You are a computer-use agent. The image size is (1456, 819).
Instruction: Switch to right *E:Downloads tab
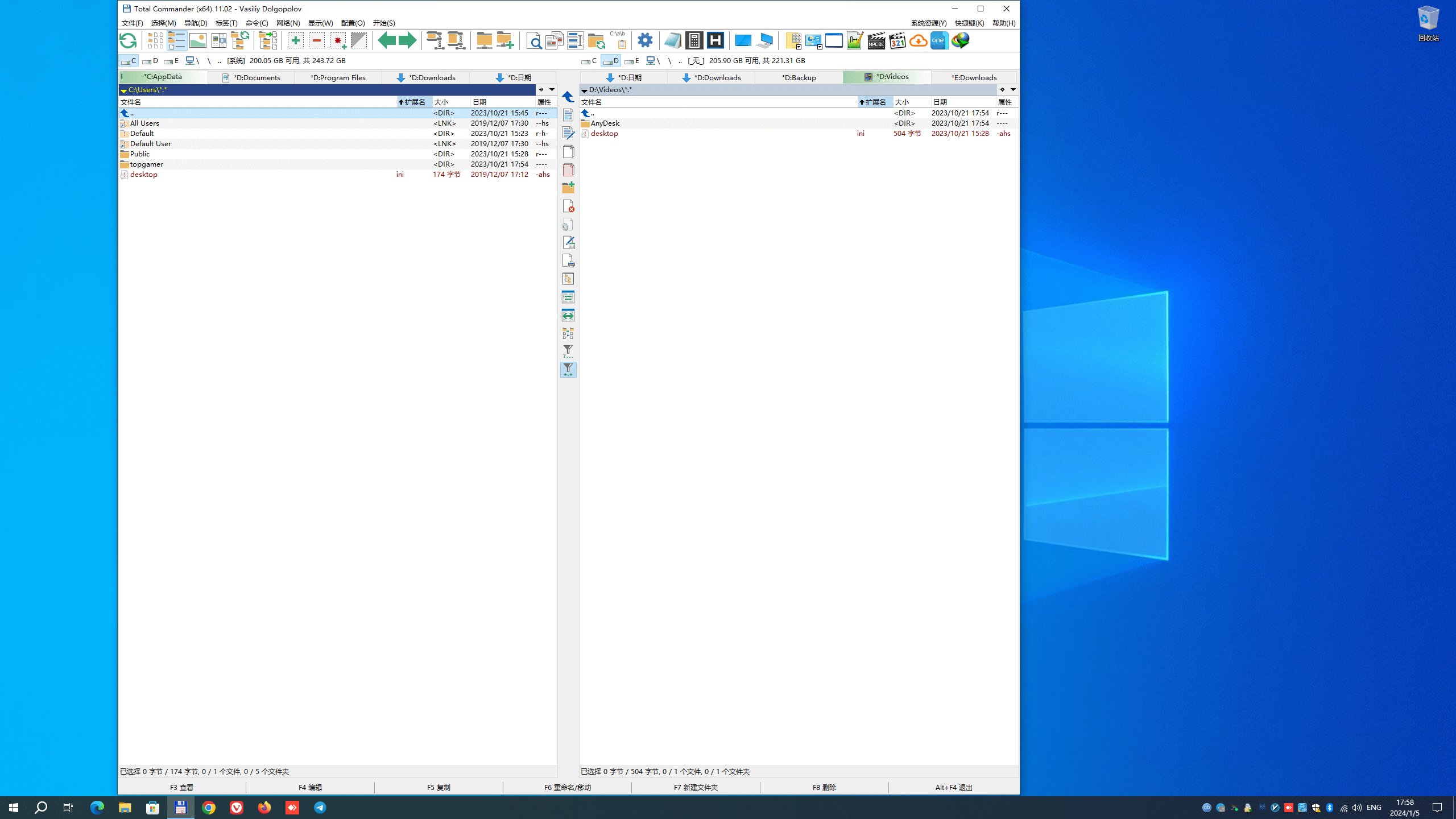[x=974, y=78]
